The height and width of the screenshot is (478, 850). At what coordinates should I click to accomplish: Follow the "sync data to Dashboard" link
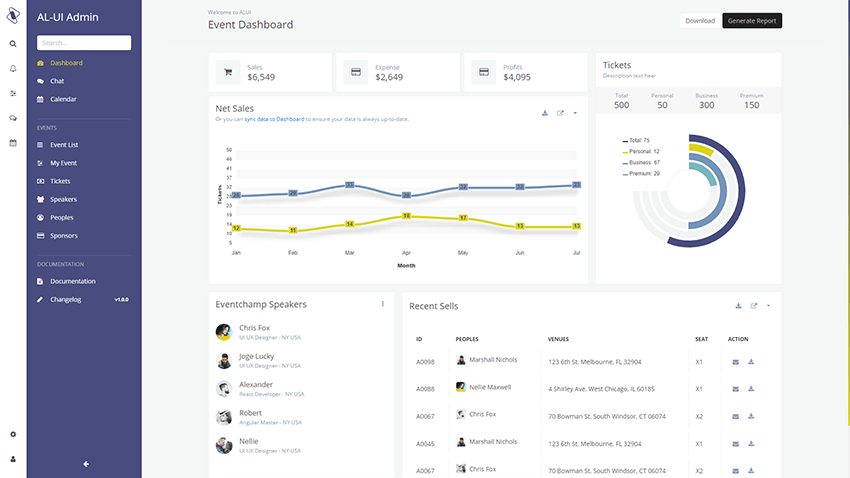274,119
